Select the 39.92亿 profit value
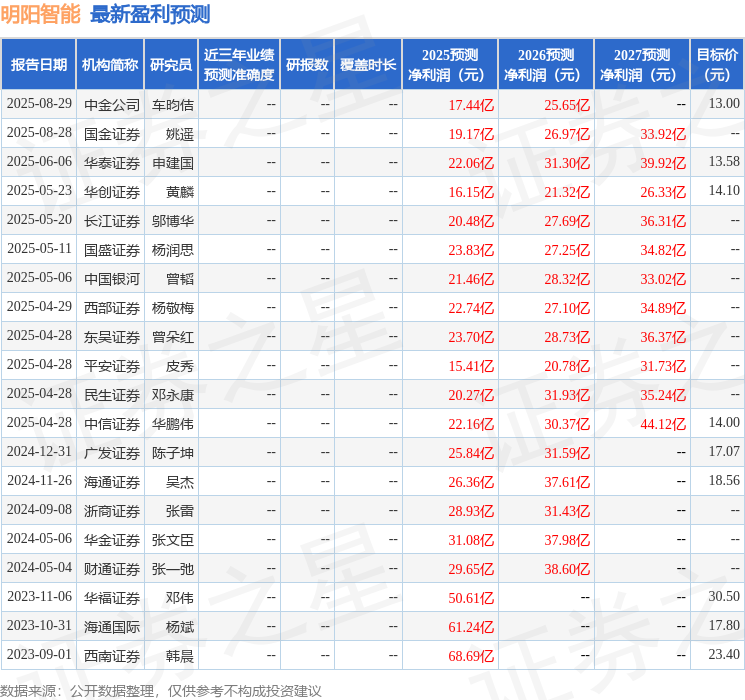The image size is (745, 700). [663, 163]
